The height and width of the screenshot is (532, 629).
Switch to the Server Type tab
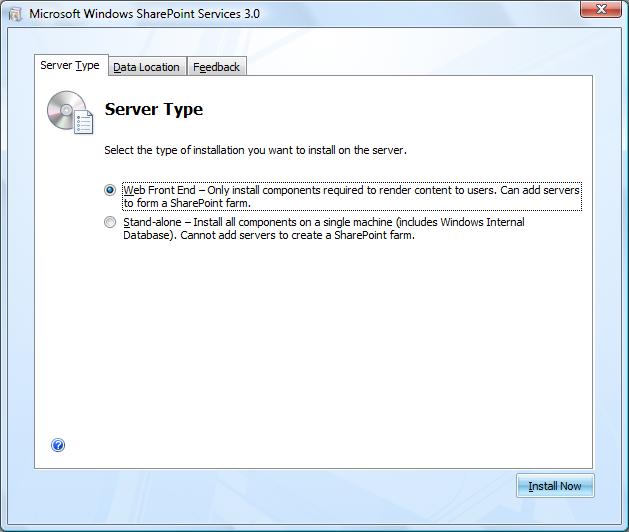click(x=70, y=65)
